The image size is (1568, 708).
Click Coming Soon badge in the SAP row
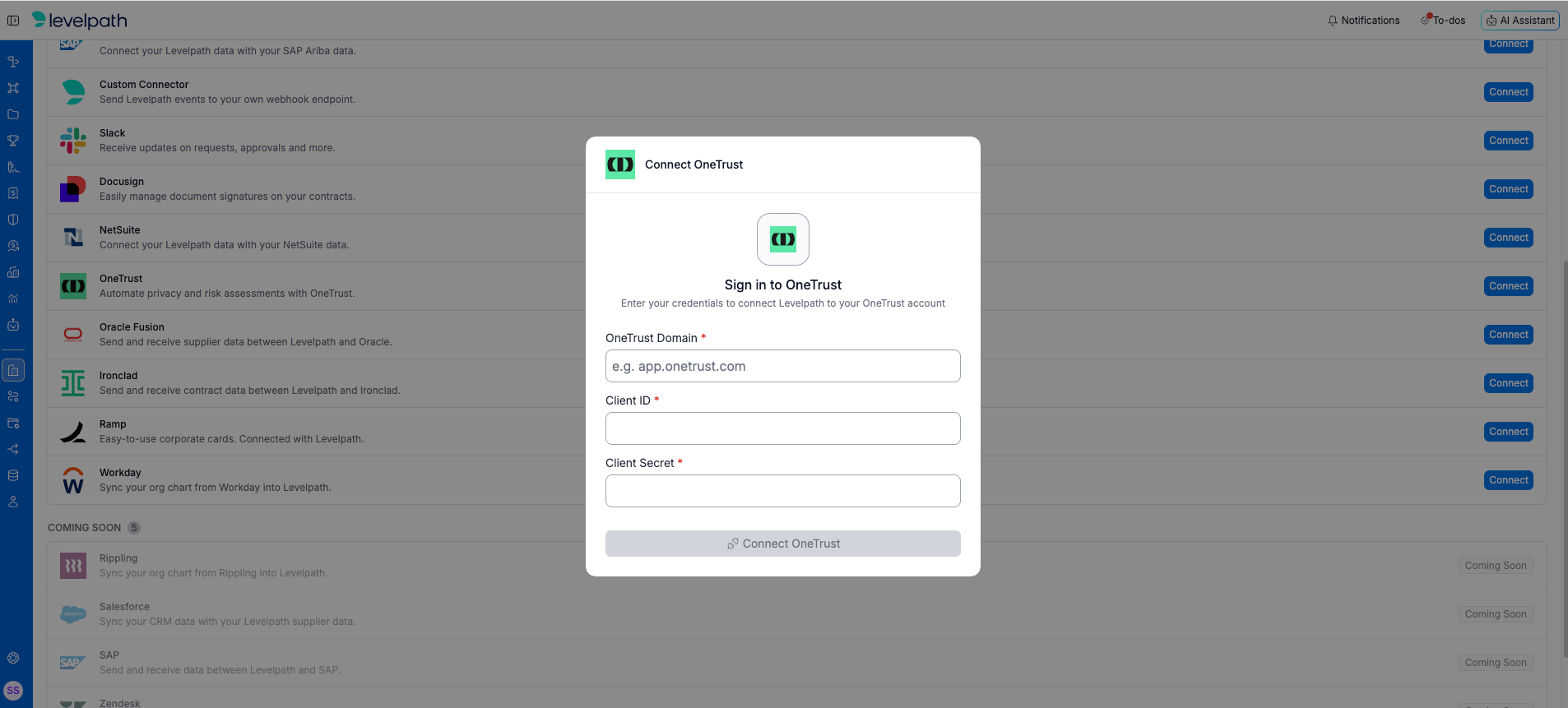tap(1496, 663)
